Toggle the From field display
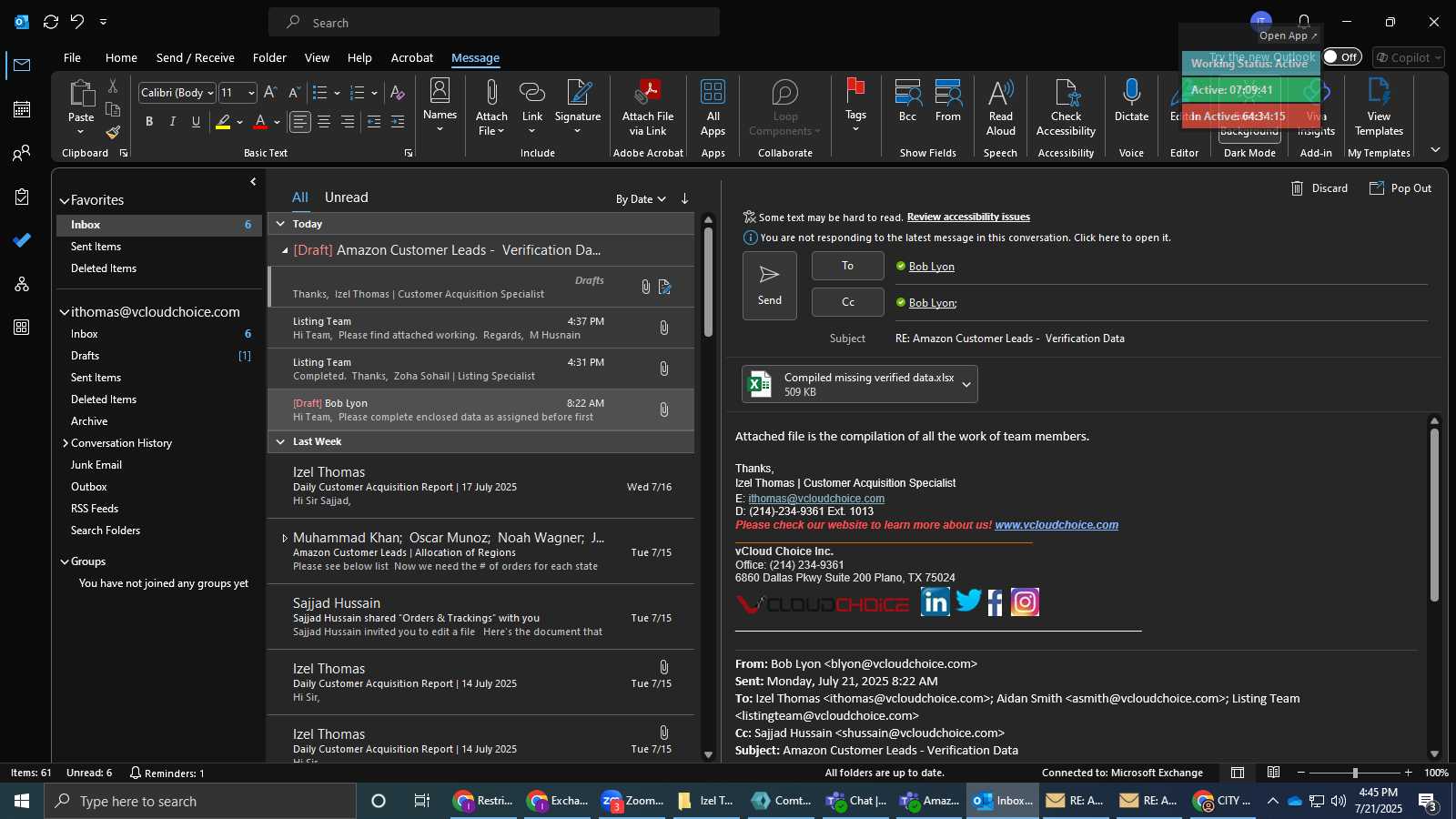 (948, 100)
